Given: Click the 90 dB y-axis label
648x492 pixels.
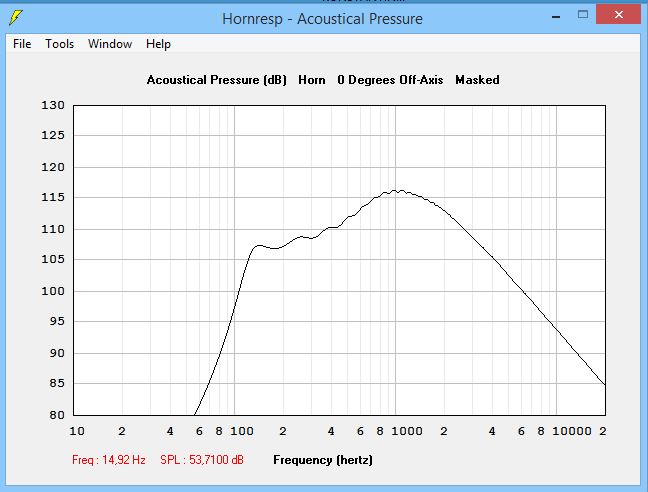Looking at the screenshot, I should pyautogui.click(x=57, y=353).
